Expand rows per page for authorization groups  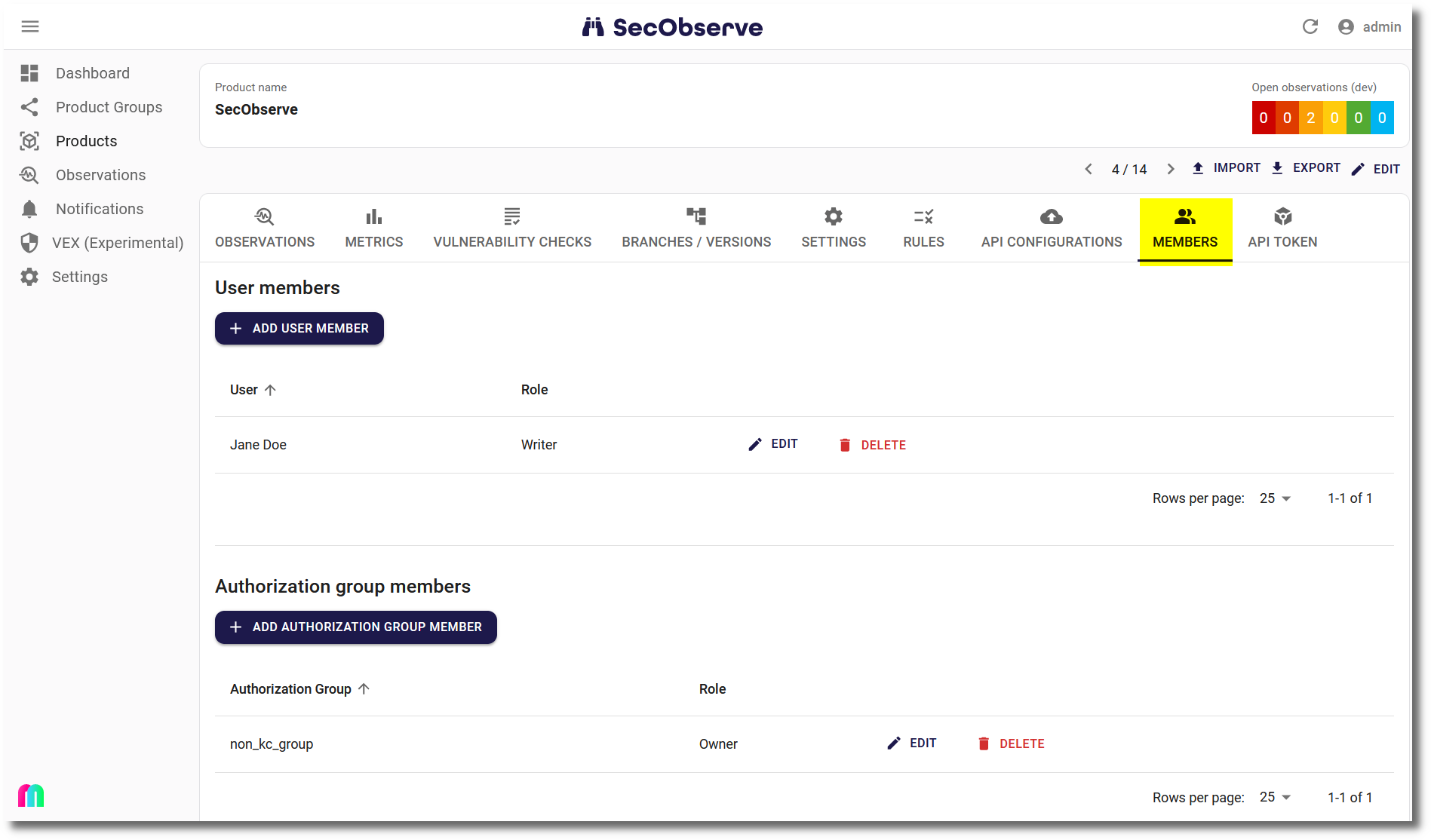pos(1275,797)
